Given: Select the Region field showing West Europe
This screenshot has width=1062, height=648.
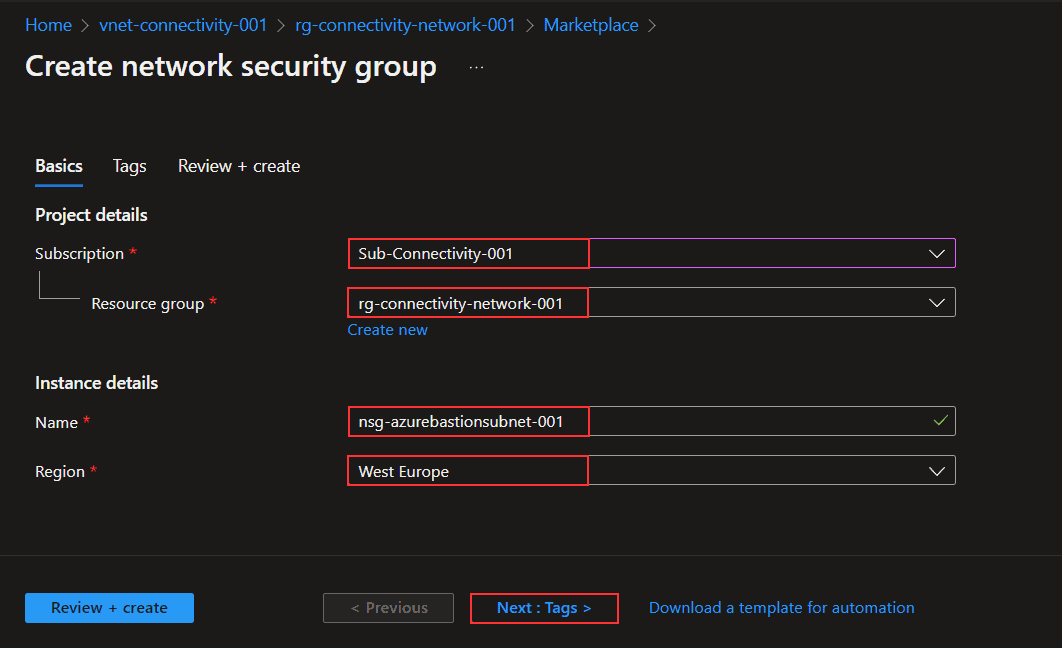Looking at the screenshot, I should coord(468,470).
